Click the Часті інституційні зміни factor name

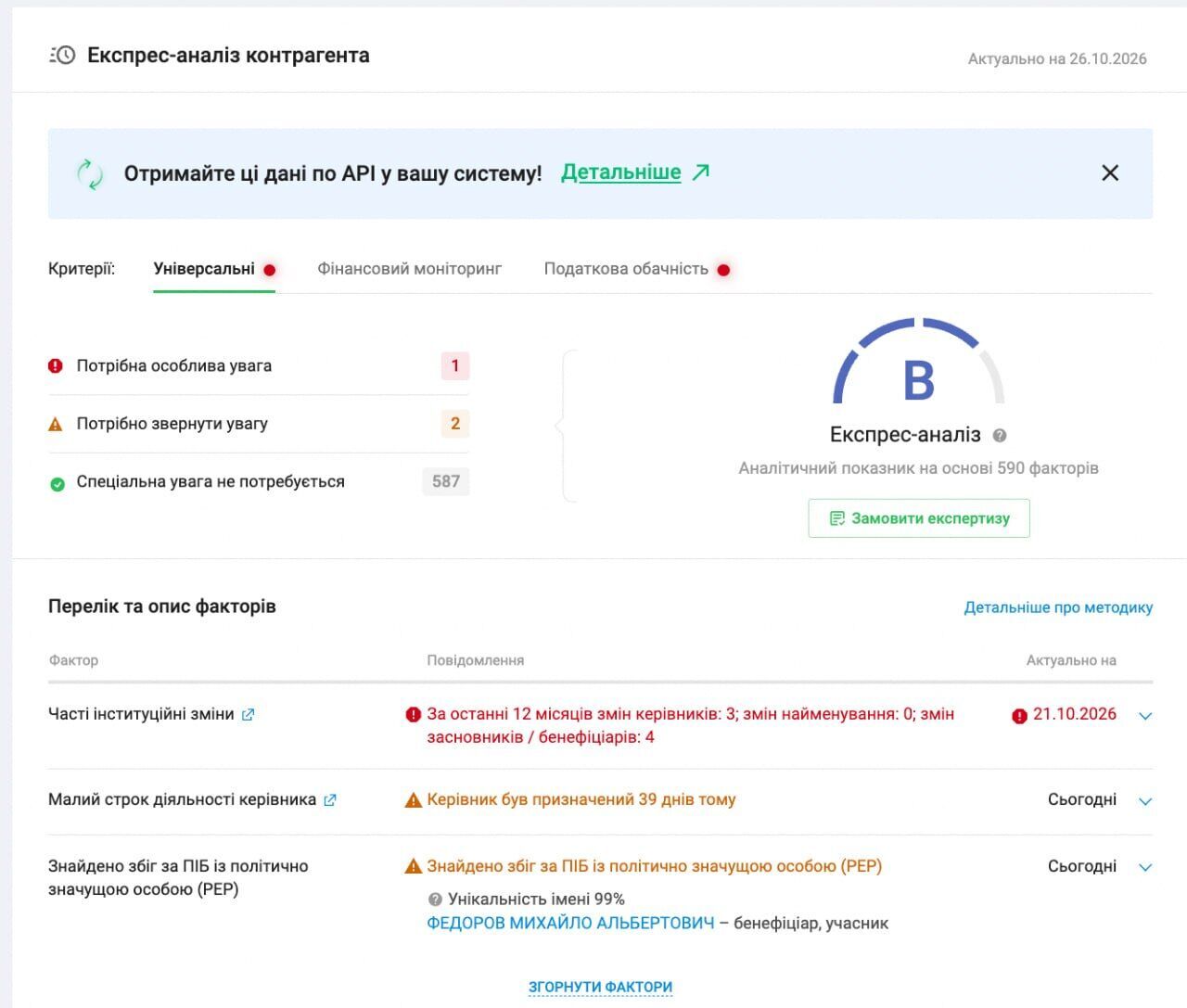[x=141, y=714]
